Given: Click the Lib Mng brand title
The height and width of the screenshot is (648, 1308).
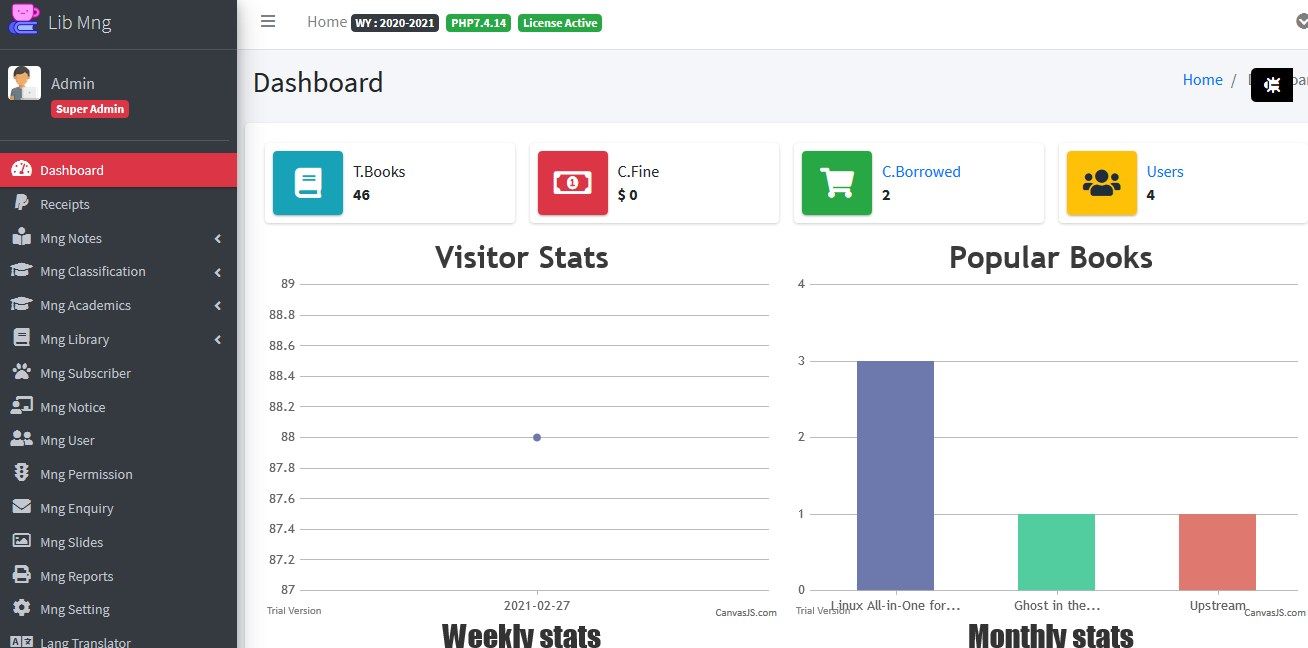Looking at the screenshot, I should click(80, 22).
